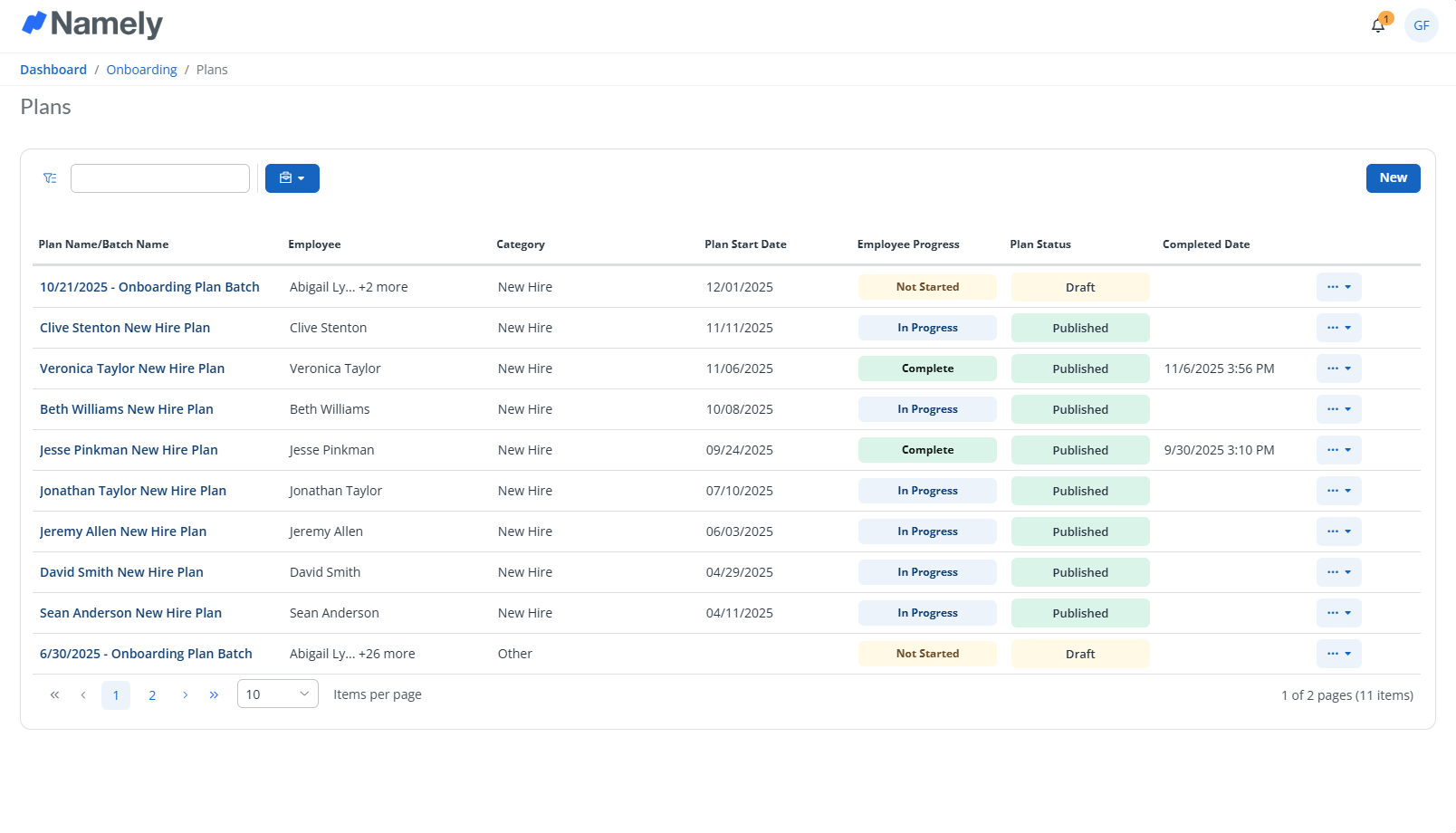Go to the first page arrow
This screenshot has height=833, width=1456.
click(54, 695)
